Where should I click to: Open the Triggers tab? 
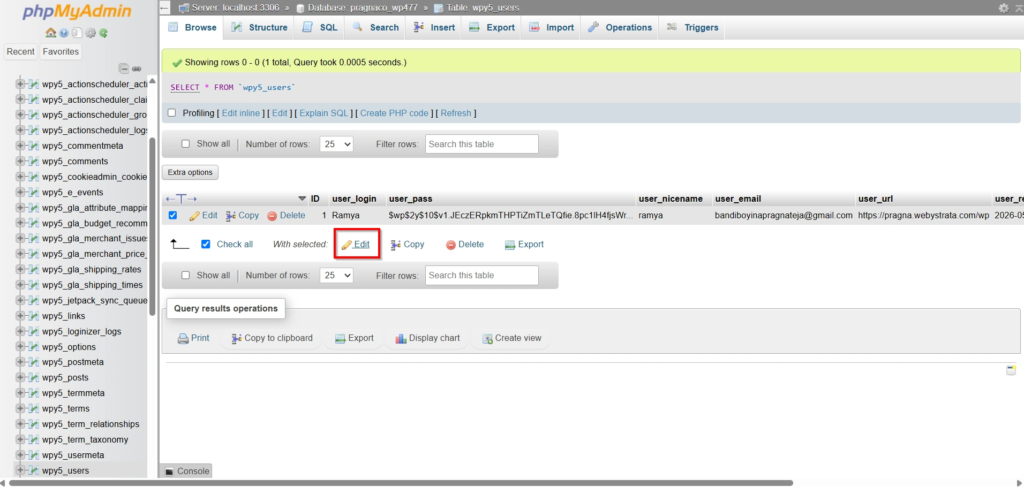pos(692,27)
